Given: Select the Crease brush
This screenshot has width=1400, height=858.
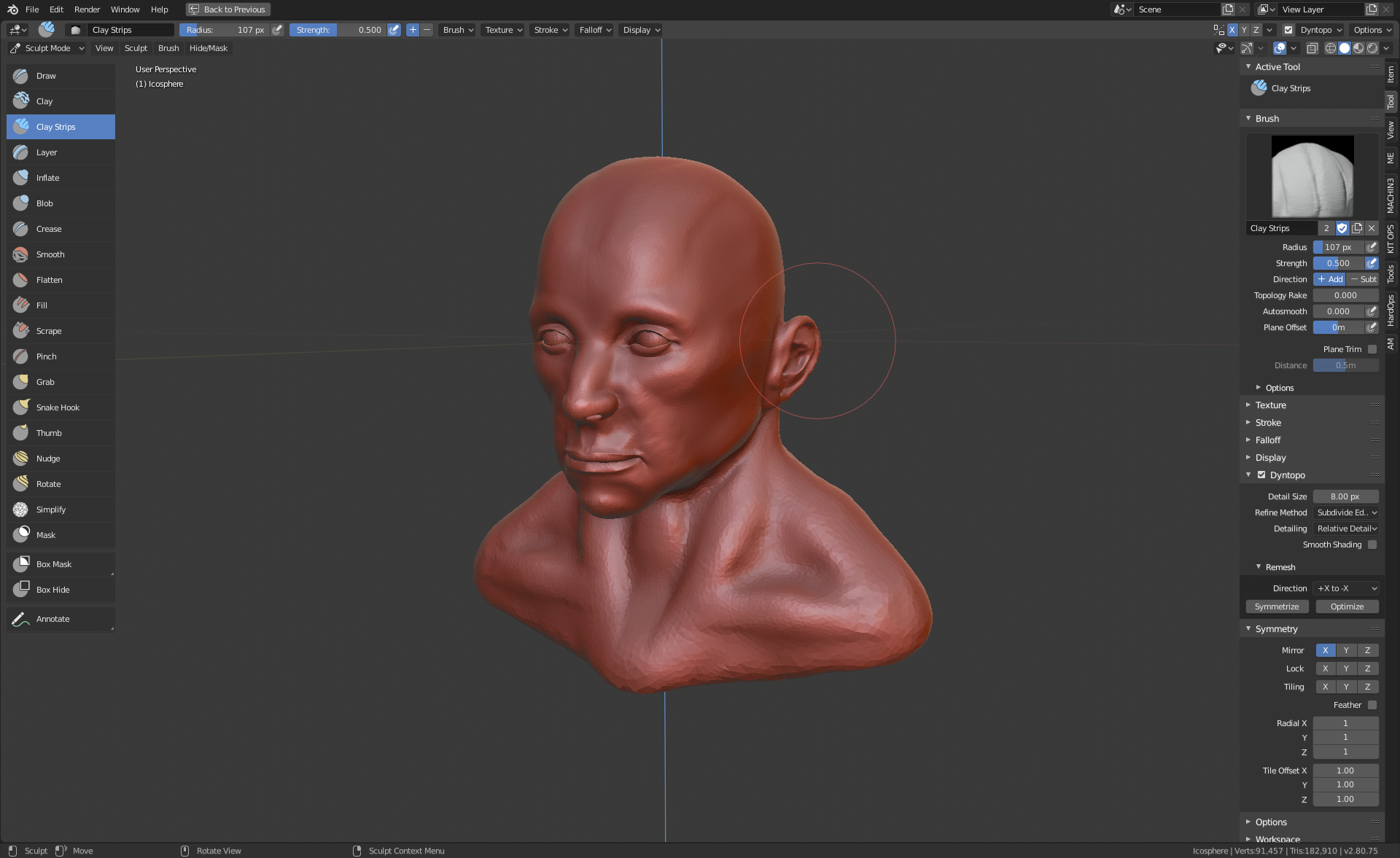Looking at the screenshot, I should 49,229.
